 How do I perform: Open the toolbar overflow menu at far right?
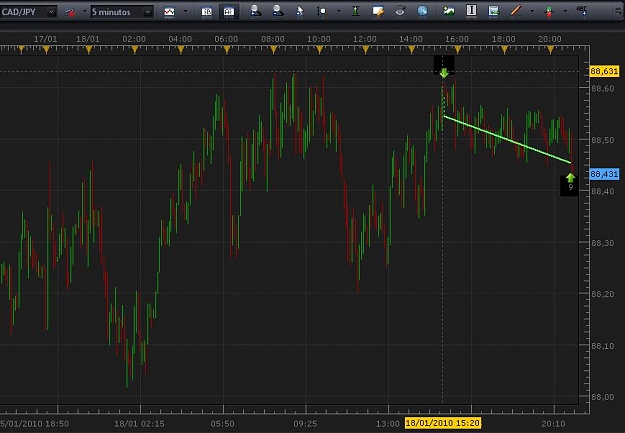pos(618,12)
